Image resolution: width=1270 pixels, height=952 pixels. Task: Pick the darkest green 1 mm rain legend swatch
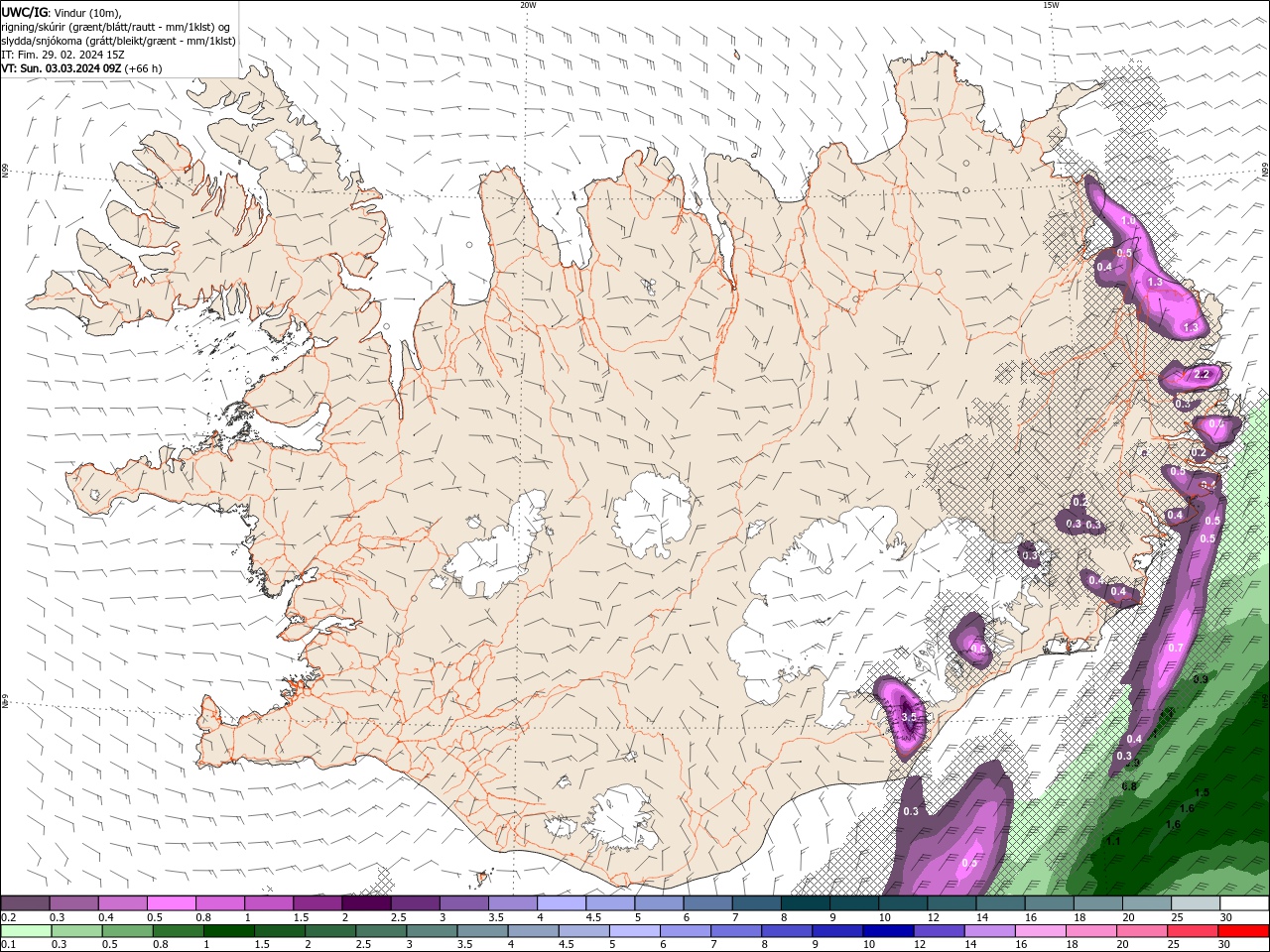(229, 931)
